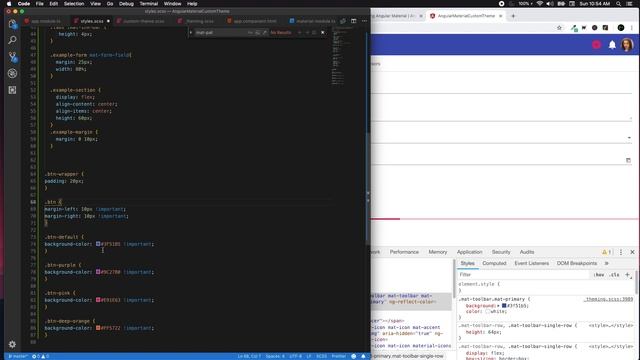Switch to the custom-theme.scss editor tab
The image size is (640, 360).
tap(144, 21)
